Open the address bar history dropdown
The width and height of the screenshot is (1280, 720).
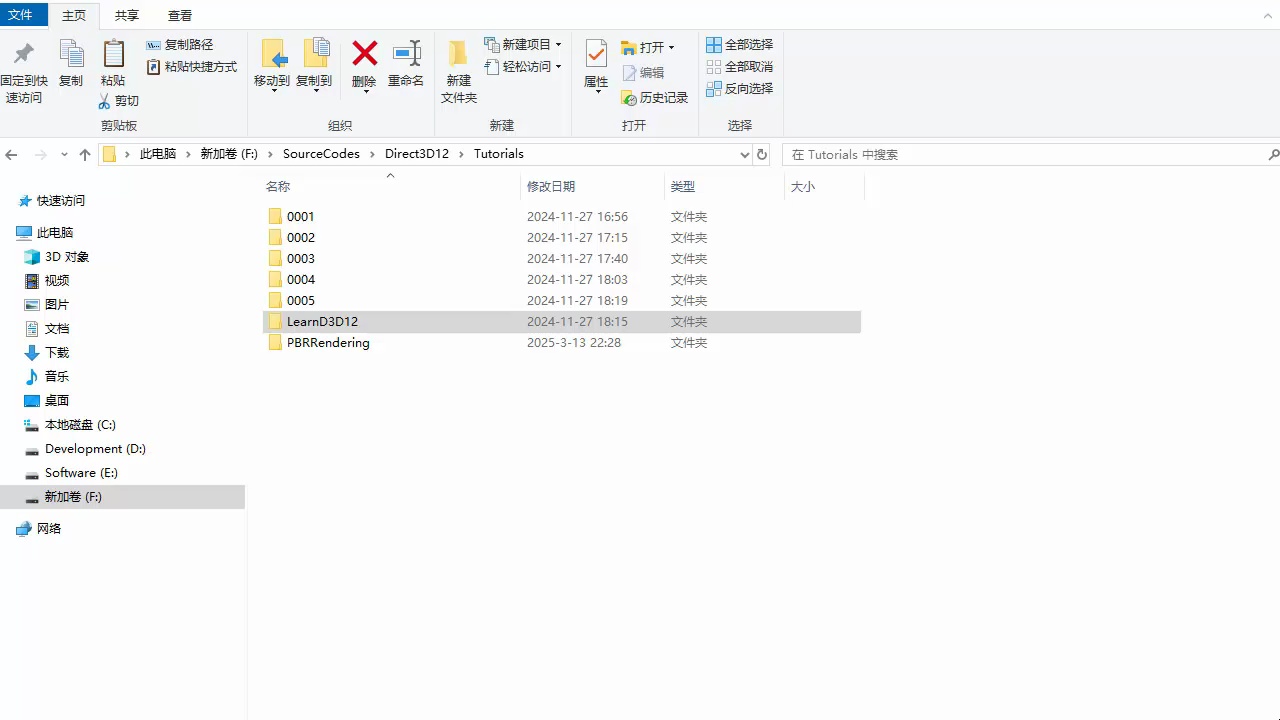coord(743,154)
